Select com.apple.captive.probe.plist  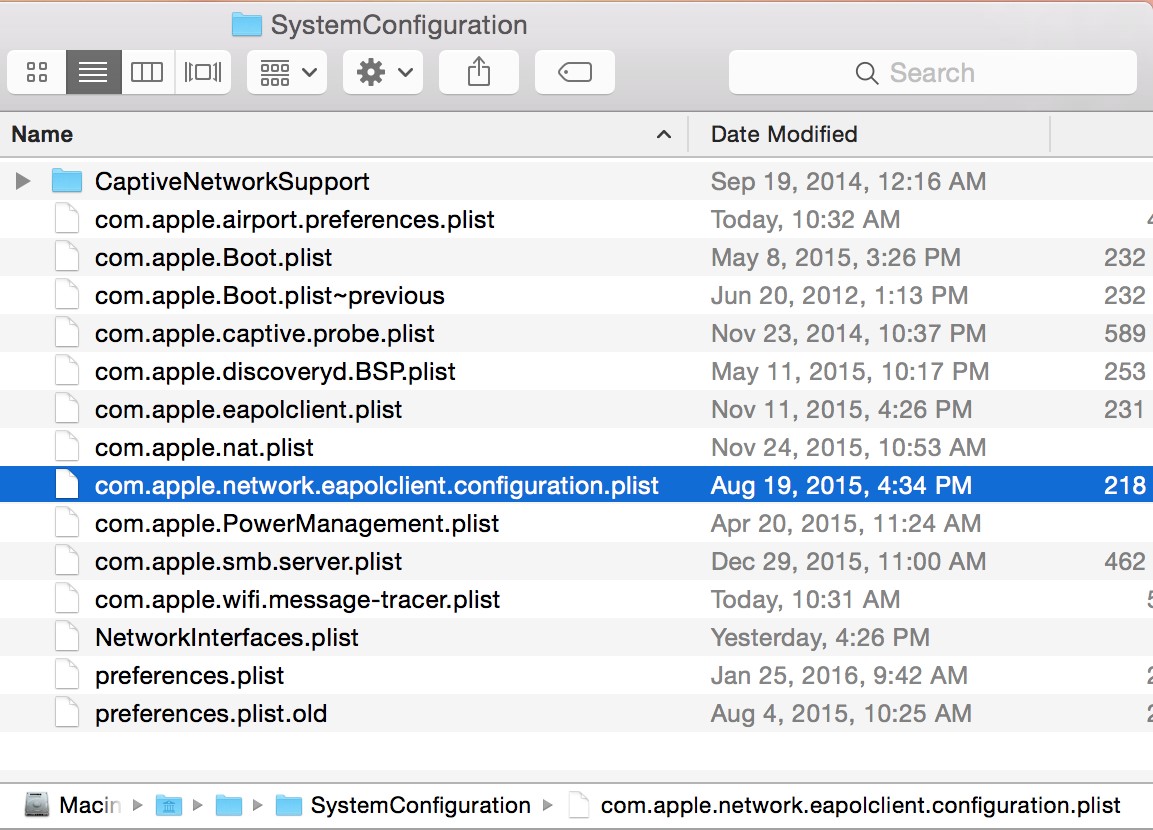coord(265,334)
